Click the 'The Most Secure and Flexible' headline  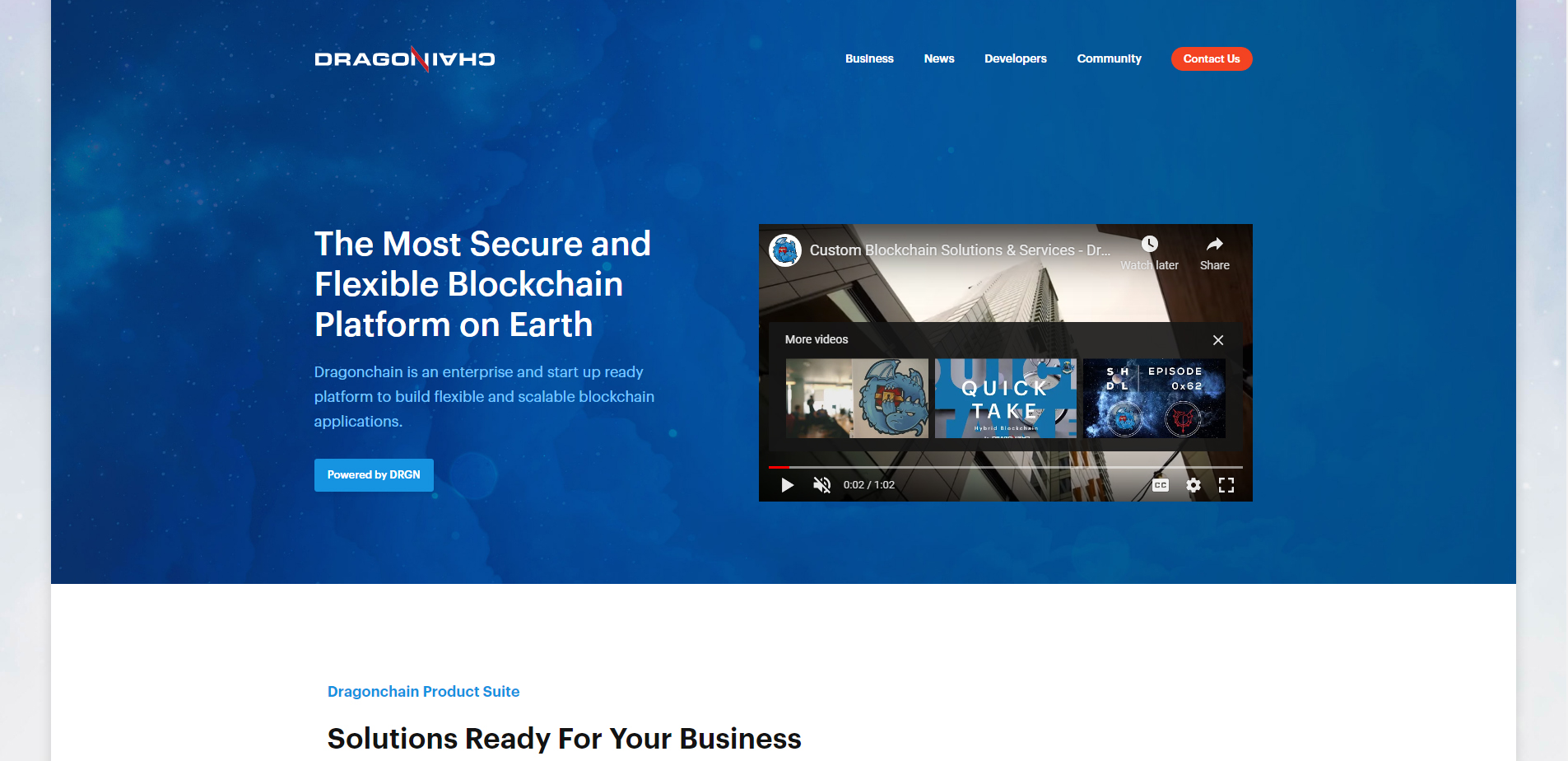[x=483, y=284]
